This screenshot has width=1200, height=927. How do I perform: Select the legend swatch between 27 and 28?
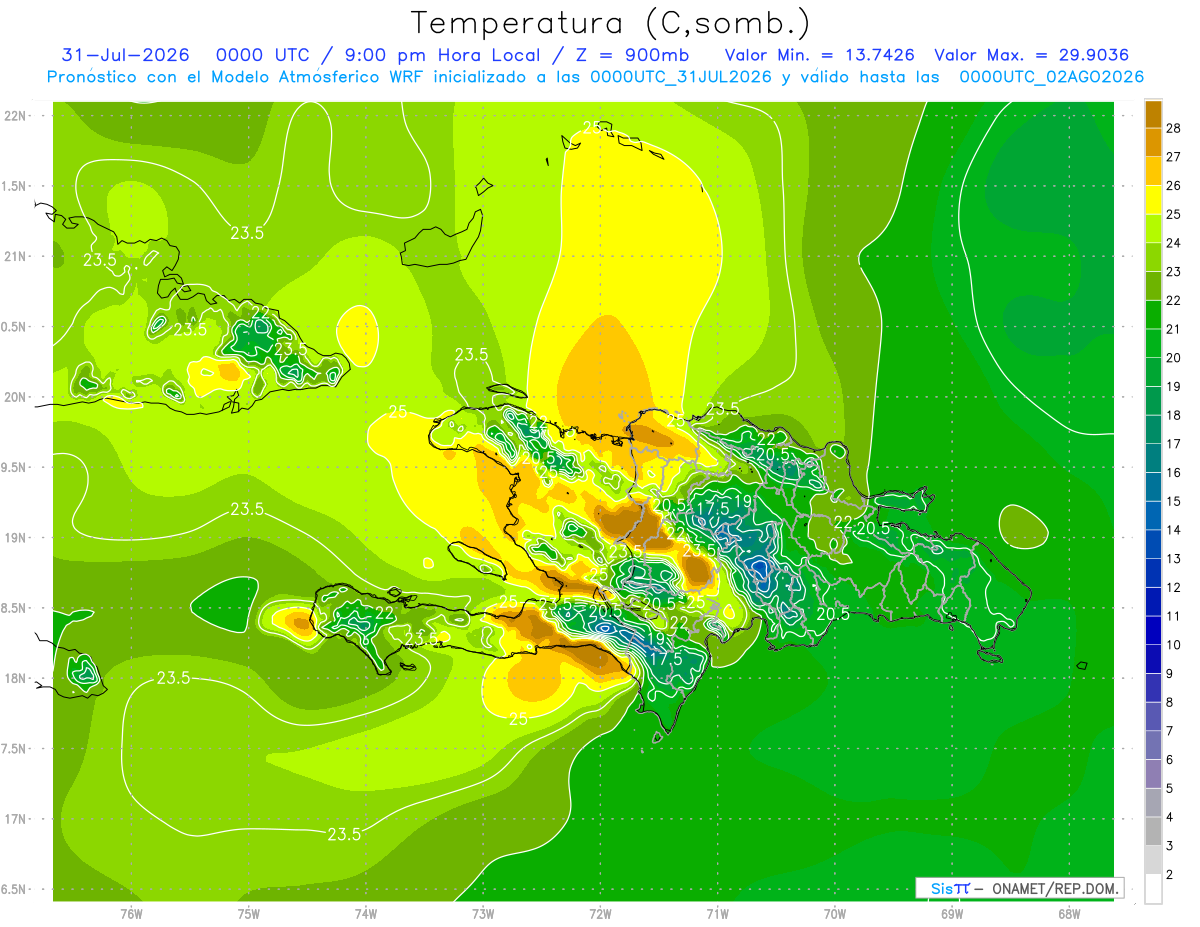1153,143
